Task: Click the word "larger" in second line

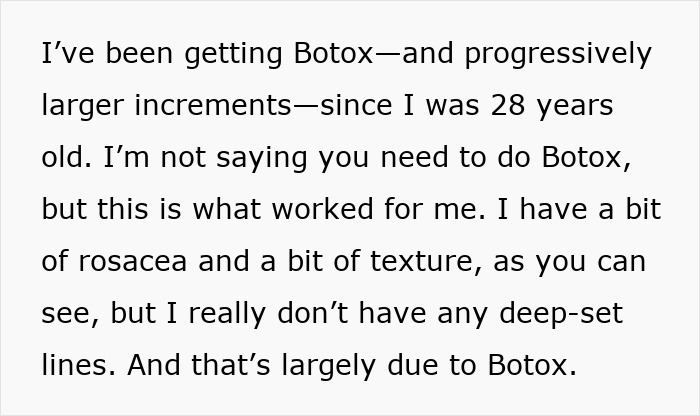Action: coord(82,107)
